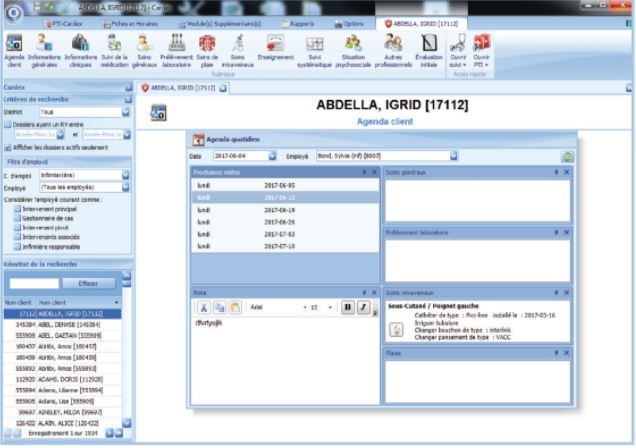Open Autres professionnels ribbon icon
This screenshot has width=636, height=448.
point(393,51)
